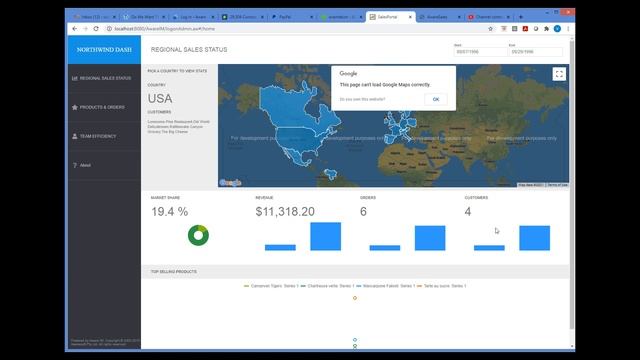This screenshot has width=640, height=360.
Task: Switch to the Log in - Aware tab
Action: tap(192, 17)
